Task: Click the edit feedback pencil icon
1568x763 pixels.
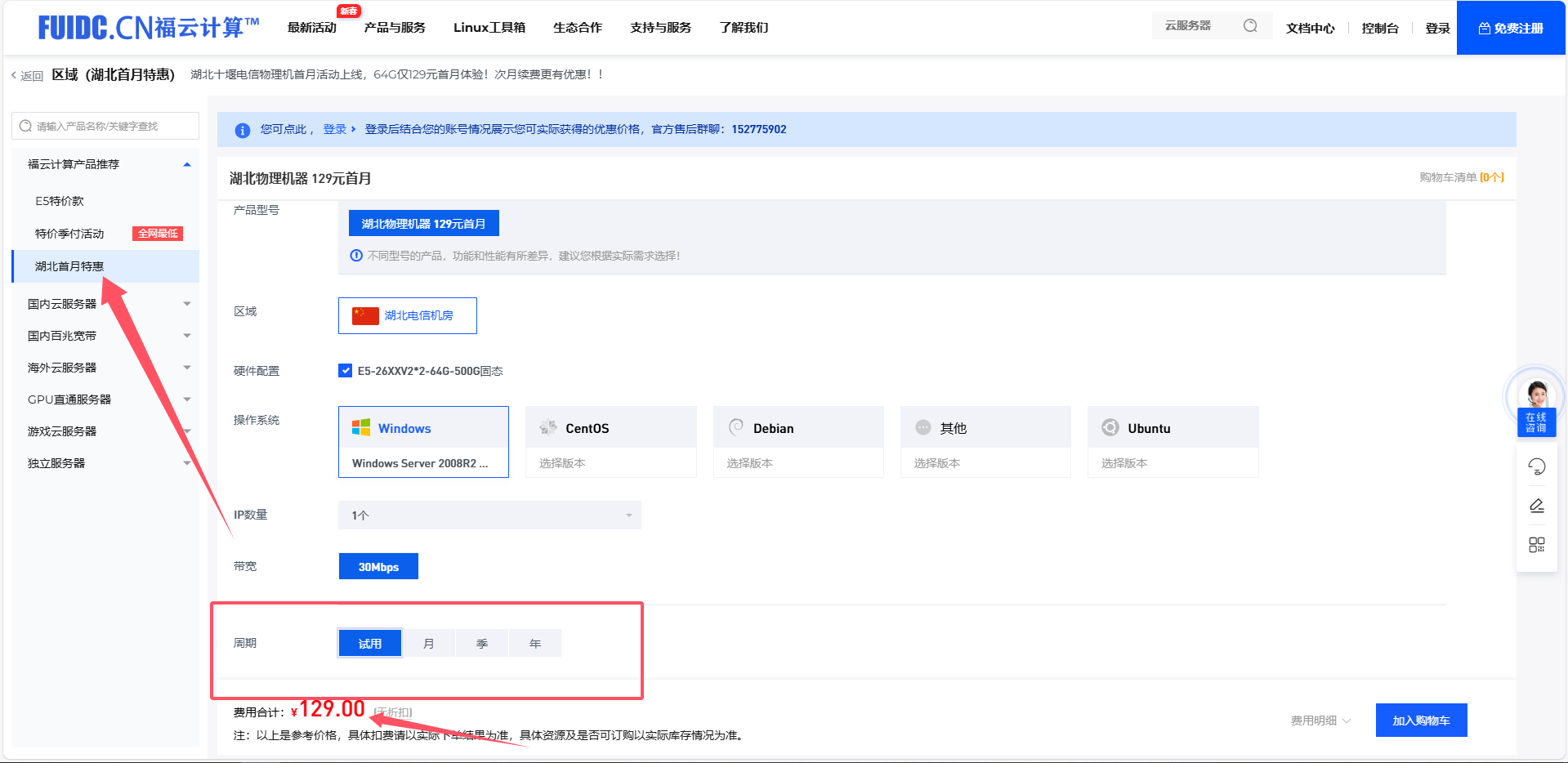Action: 1536,506
